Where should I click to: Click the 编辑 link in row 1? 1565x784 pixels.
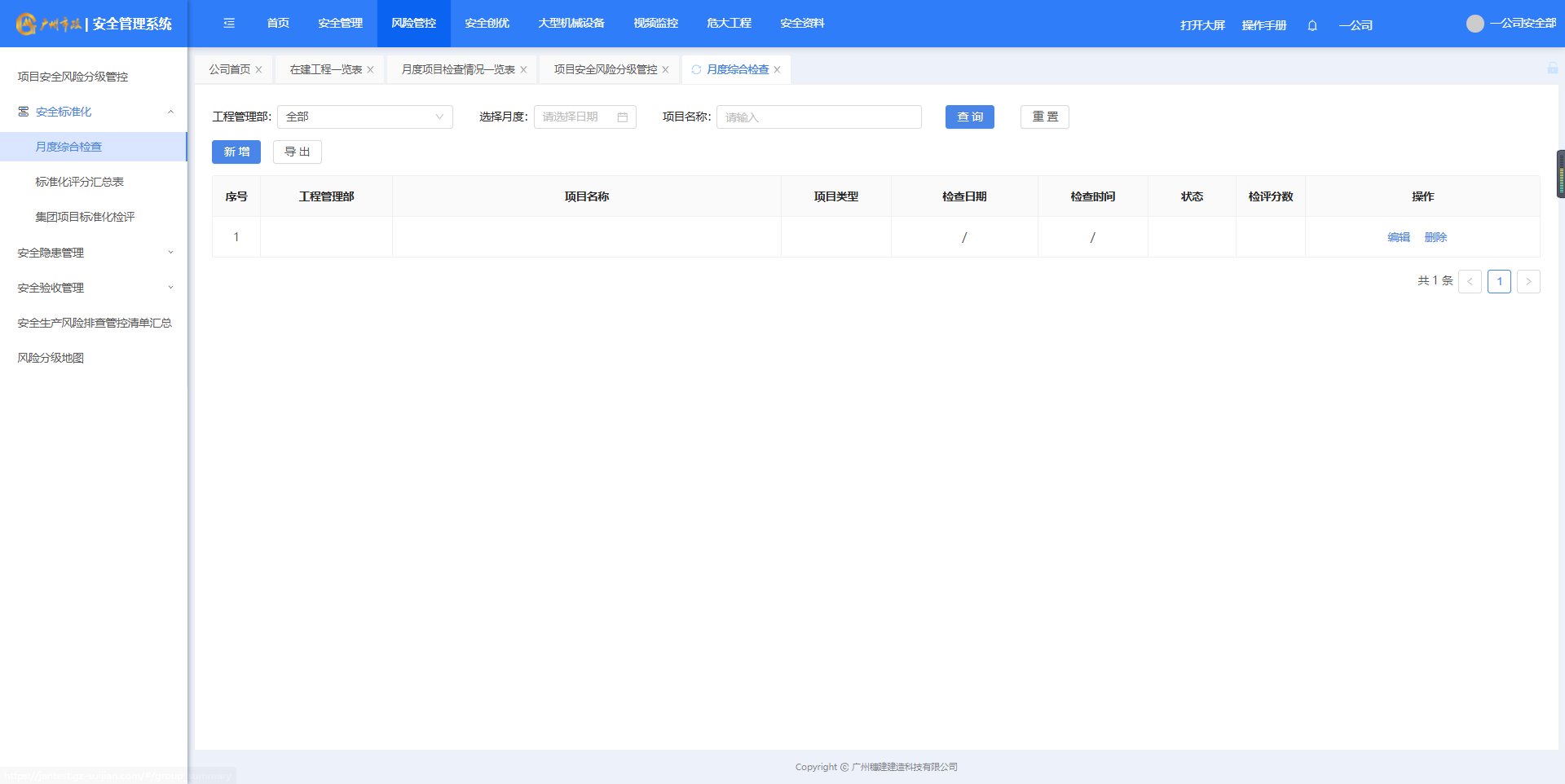coord(1398,237)
